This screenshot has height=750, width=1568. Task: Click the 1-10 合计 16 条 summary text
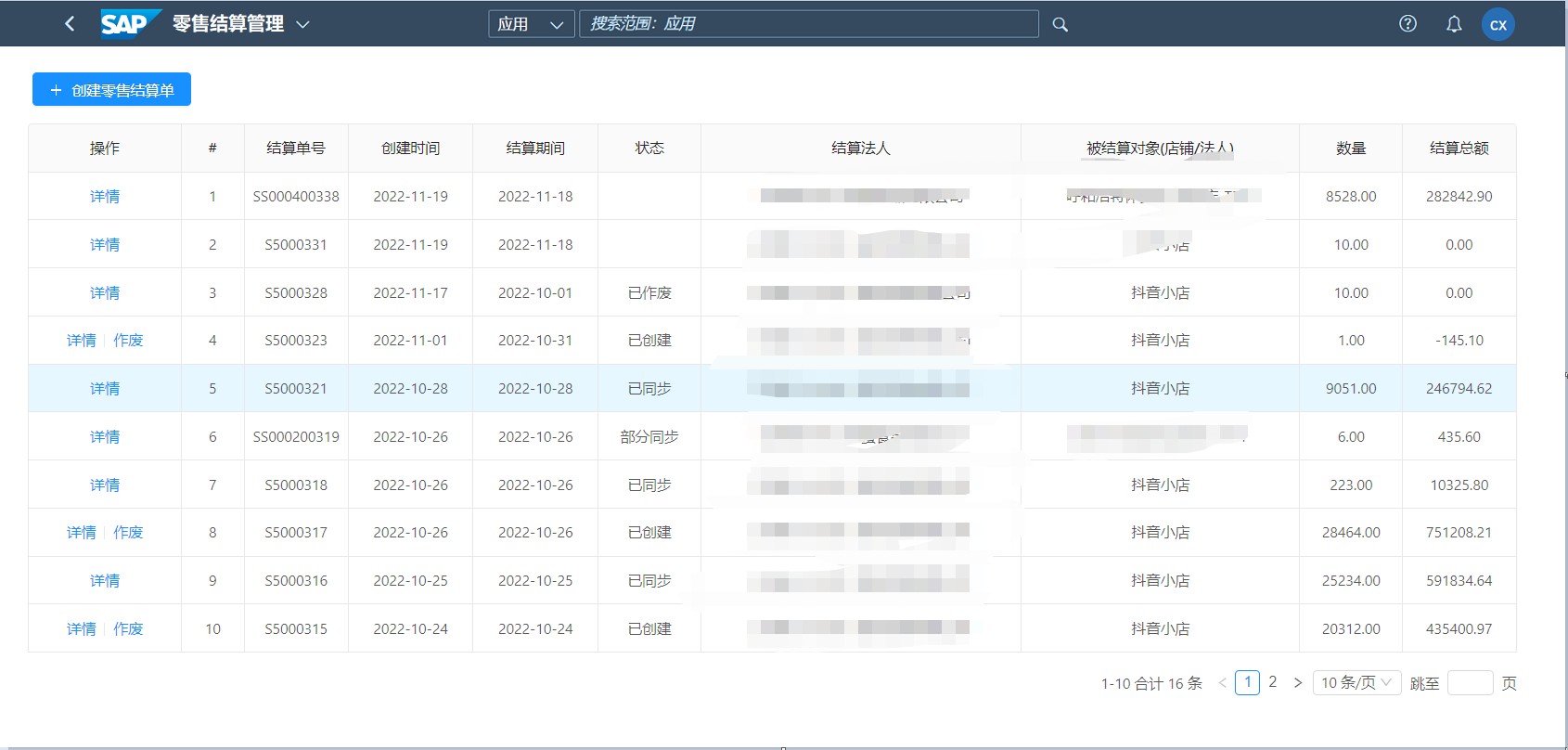(1151, 684)
